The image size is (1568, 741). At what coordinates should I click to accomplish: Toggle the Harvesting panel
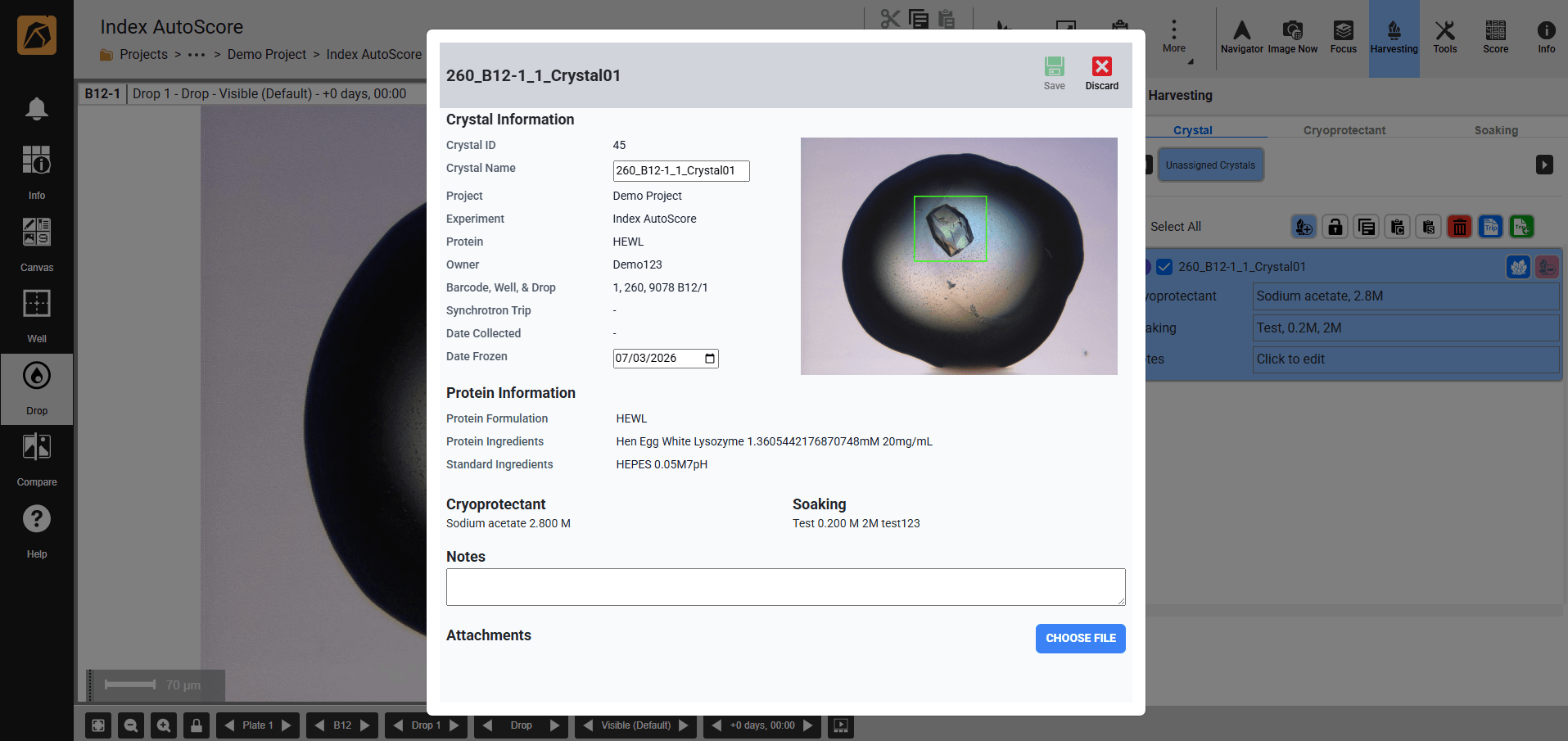(x=1394, y=37)
